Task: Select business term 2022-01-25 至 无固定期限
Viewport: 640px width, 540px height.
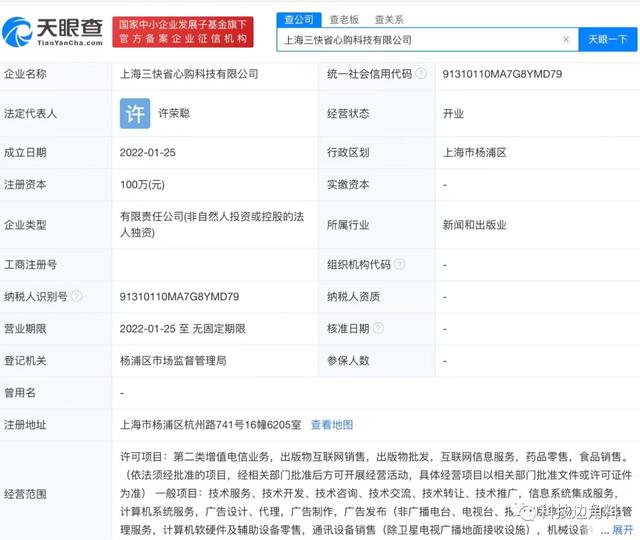Action: coord(183,329)
